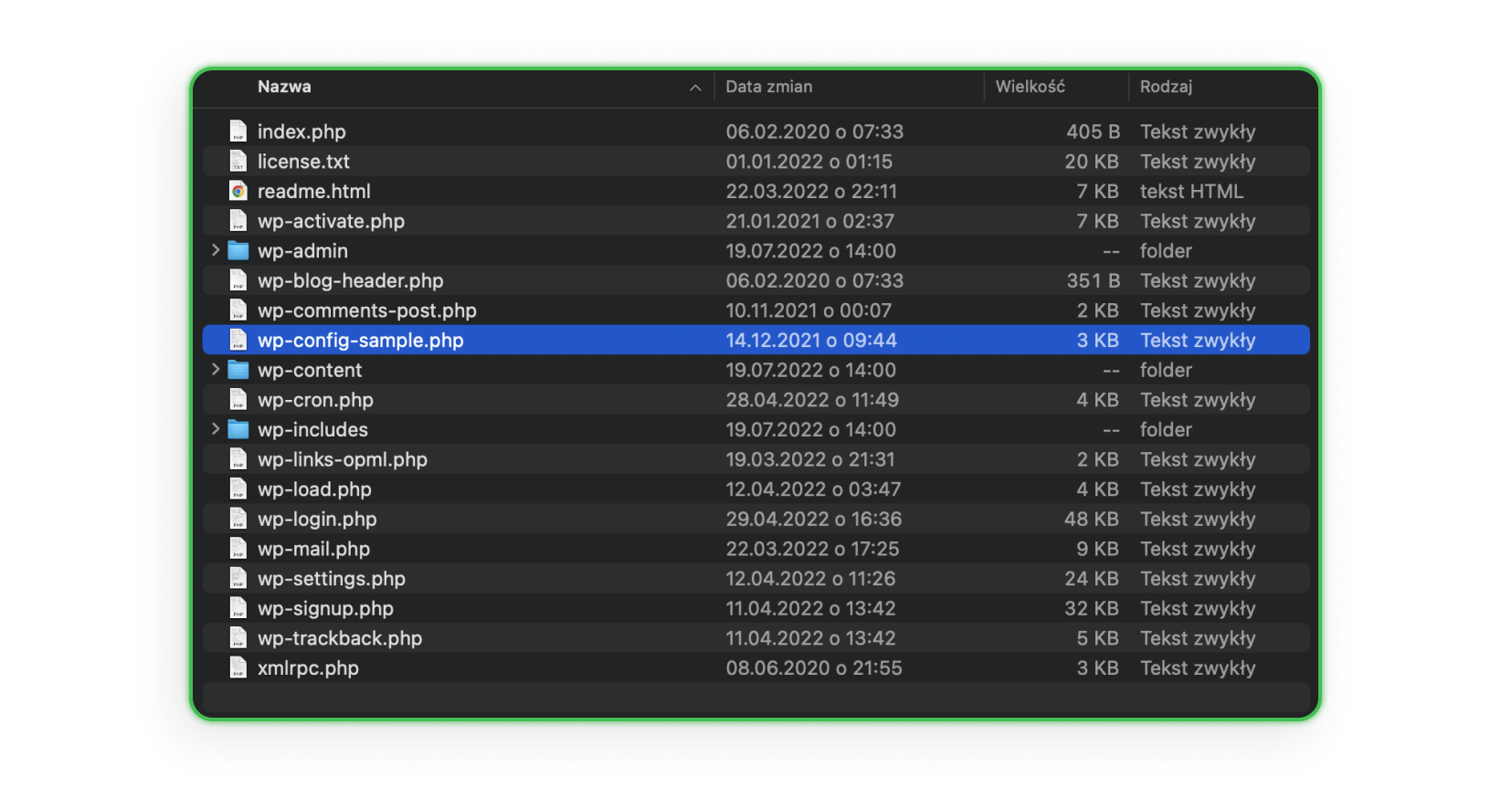Select the wp-load.php file name
Viewport: 1512px width, 788px height.
click(x=314, y=489)
